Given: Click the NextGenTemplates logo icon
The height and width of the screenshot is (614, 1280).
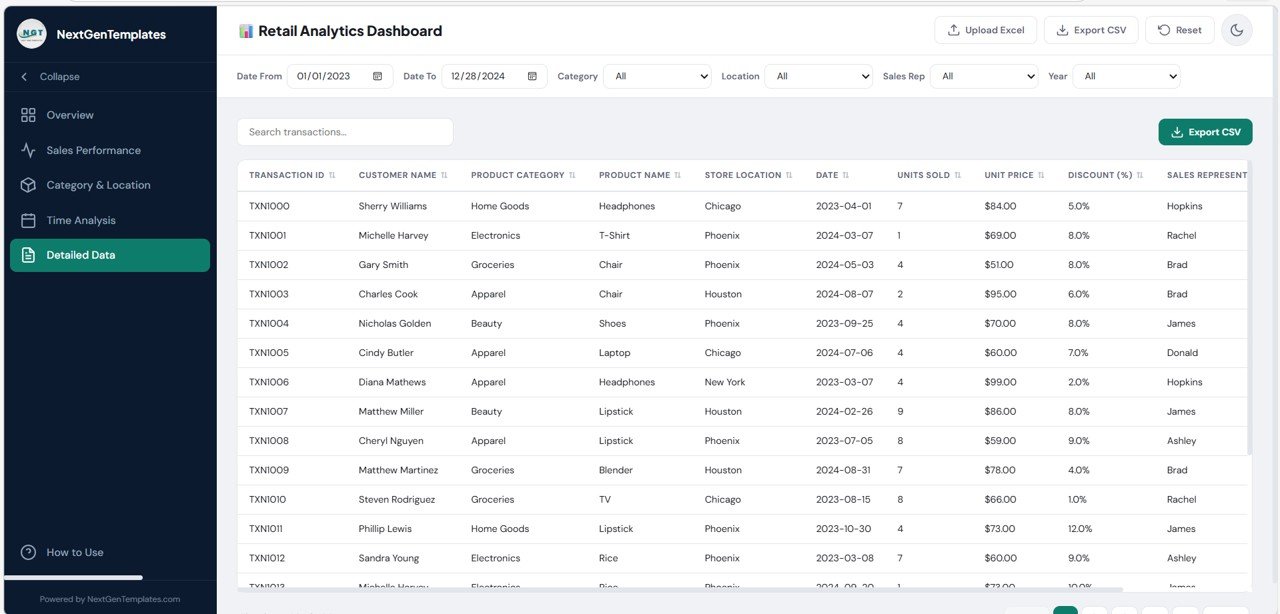Looking at the screenshot, I should click(x=31, y=33).
